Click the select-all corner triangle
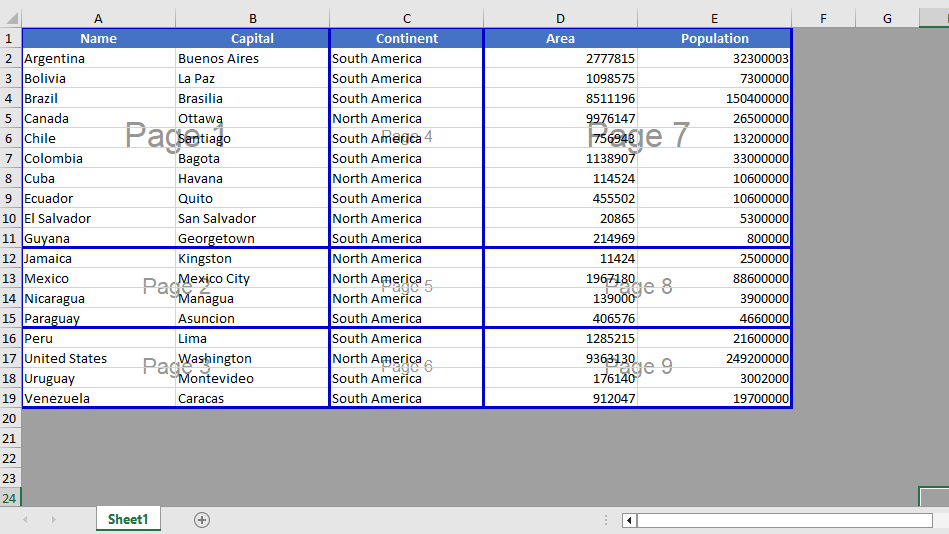This screenshot has height=534, width=949. pos(11,18)
